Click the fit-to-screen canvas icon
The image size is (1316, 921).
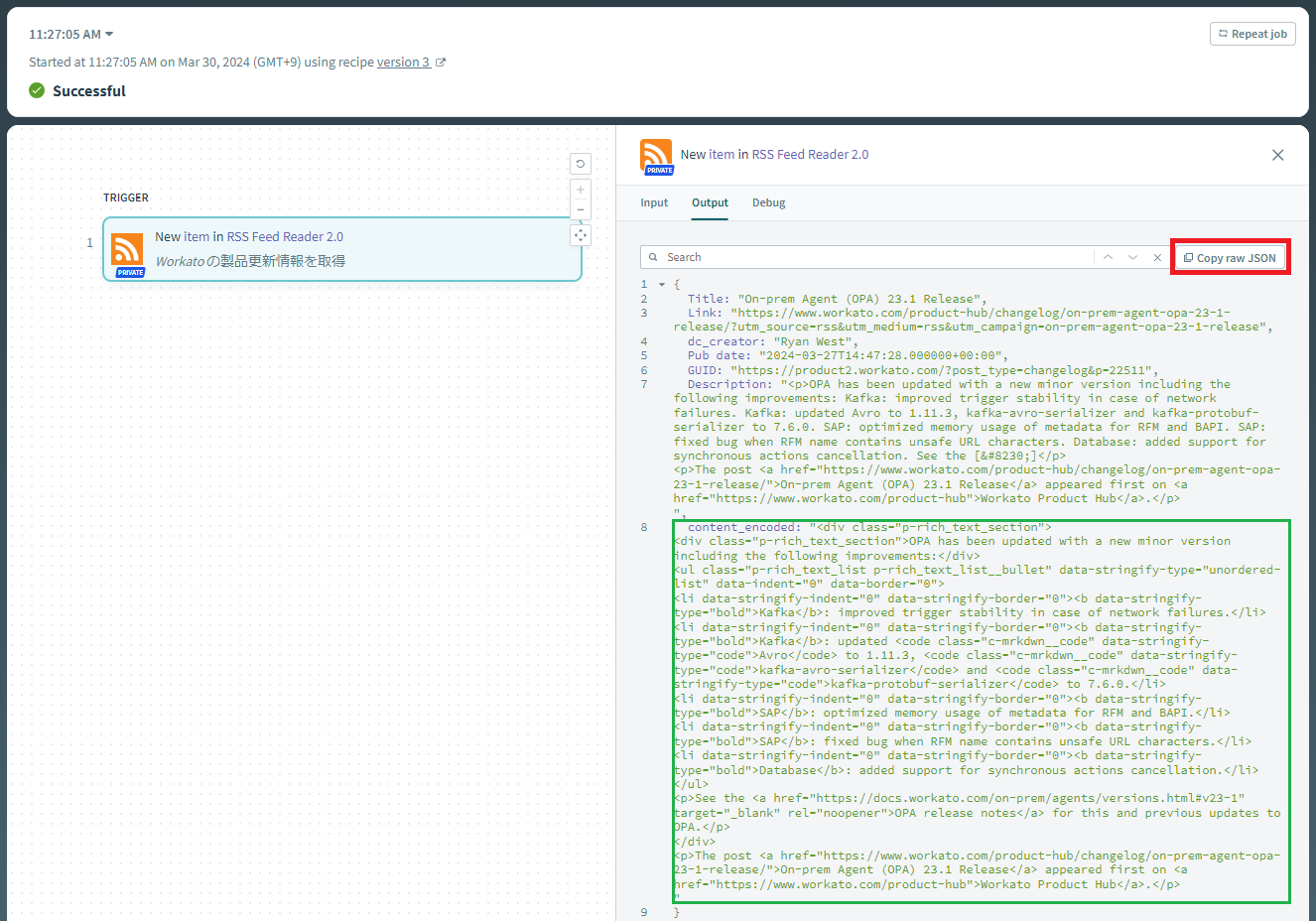581,235
